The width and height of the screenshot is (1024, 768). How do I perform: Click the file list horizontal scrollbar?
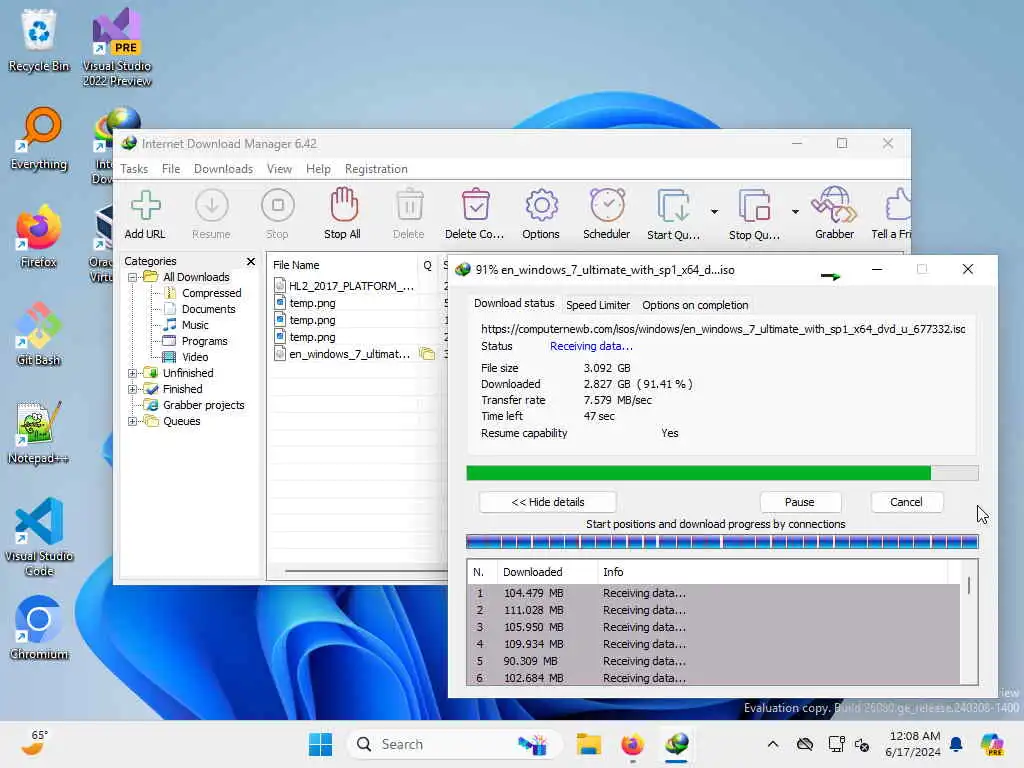[366, 571]
